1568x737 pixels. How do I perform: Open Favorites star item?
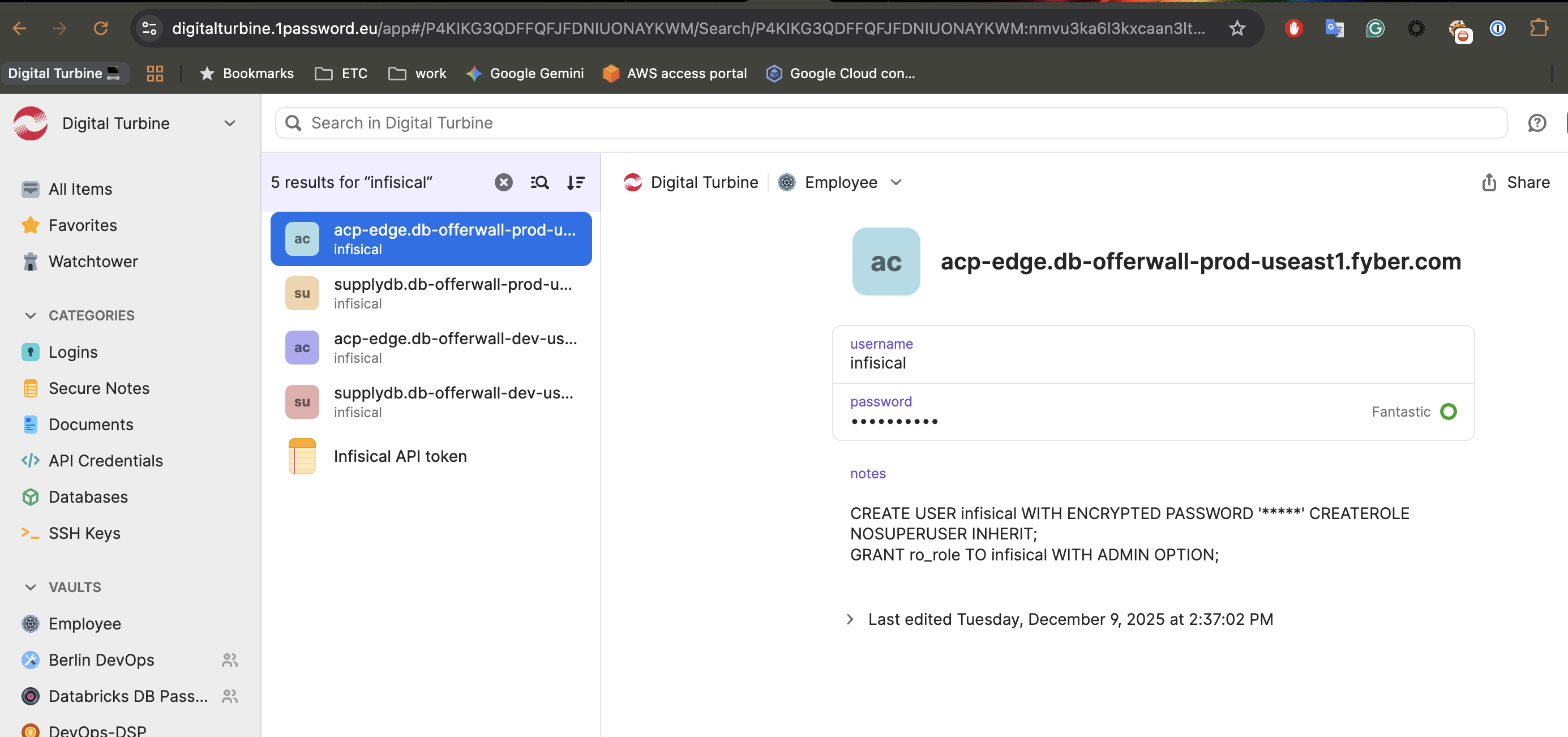point(82,225)
